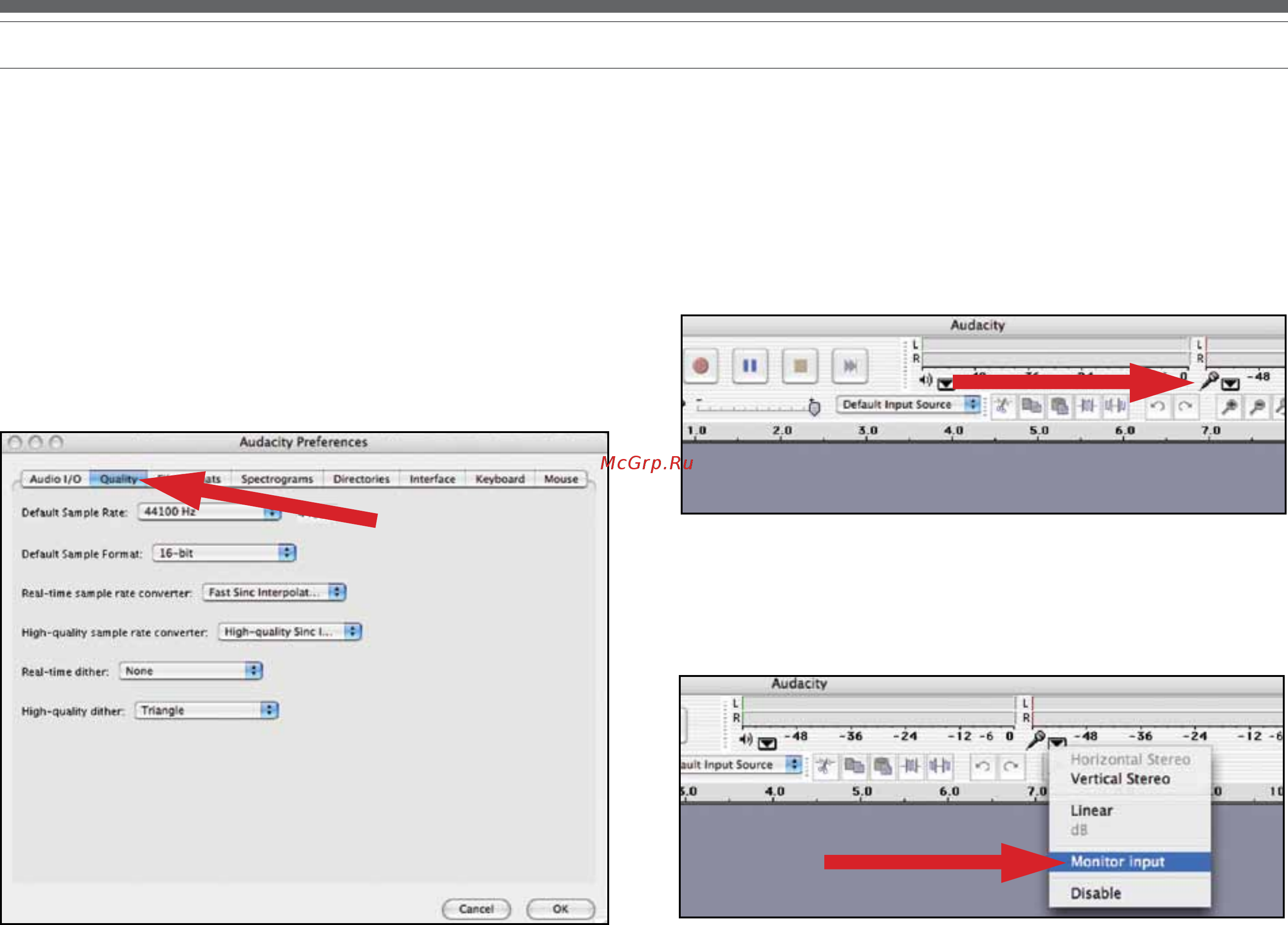Viewport: 1288px width, 925px height.
Task: Open the Keyboard tab in Audacity Preferences
Action: pyautogui.click(x=500, y=479)
